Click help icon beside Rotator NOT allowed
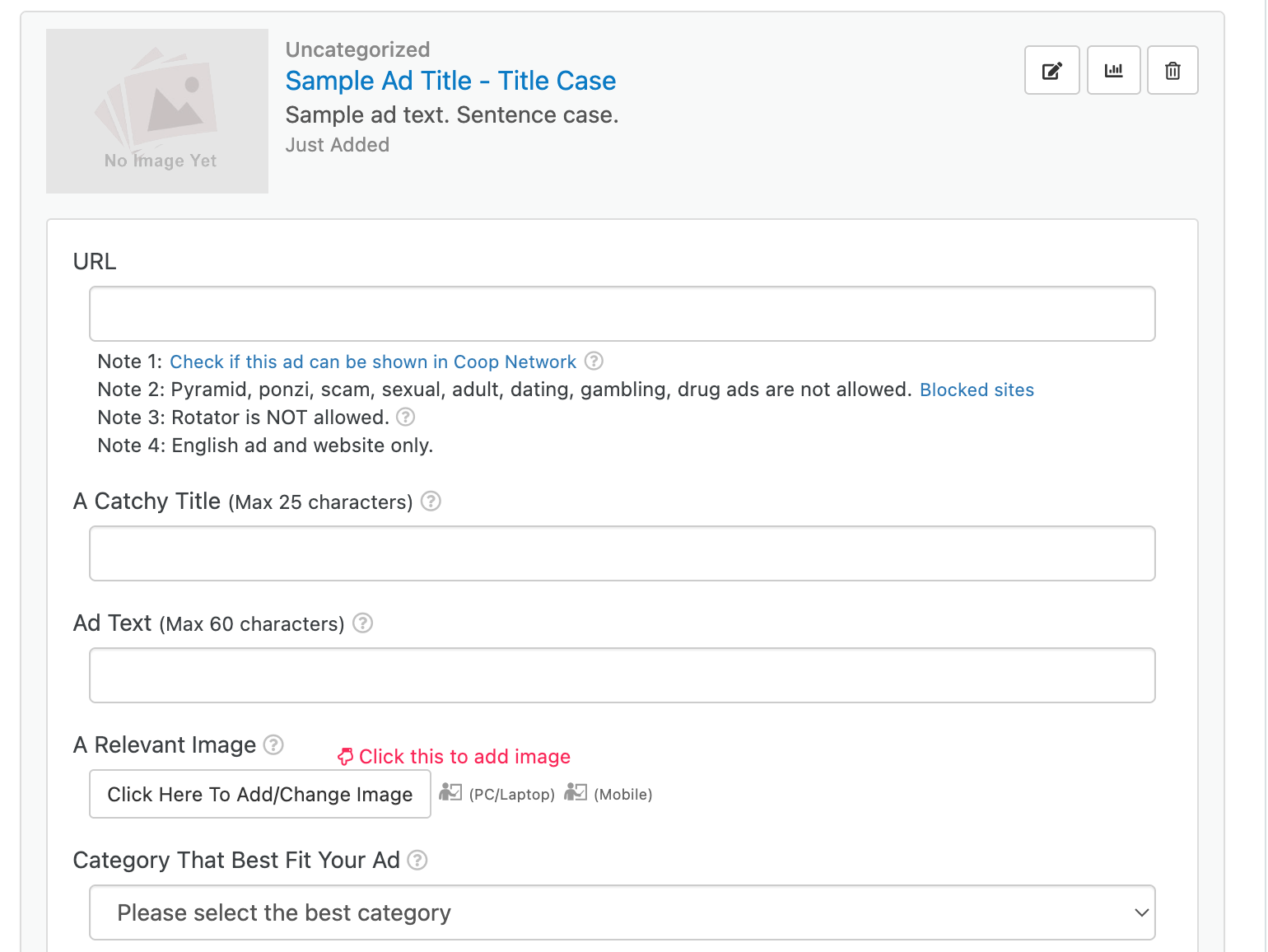1268x952 pixels. (405, 417)
